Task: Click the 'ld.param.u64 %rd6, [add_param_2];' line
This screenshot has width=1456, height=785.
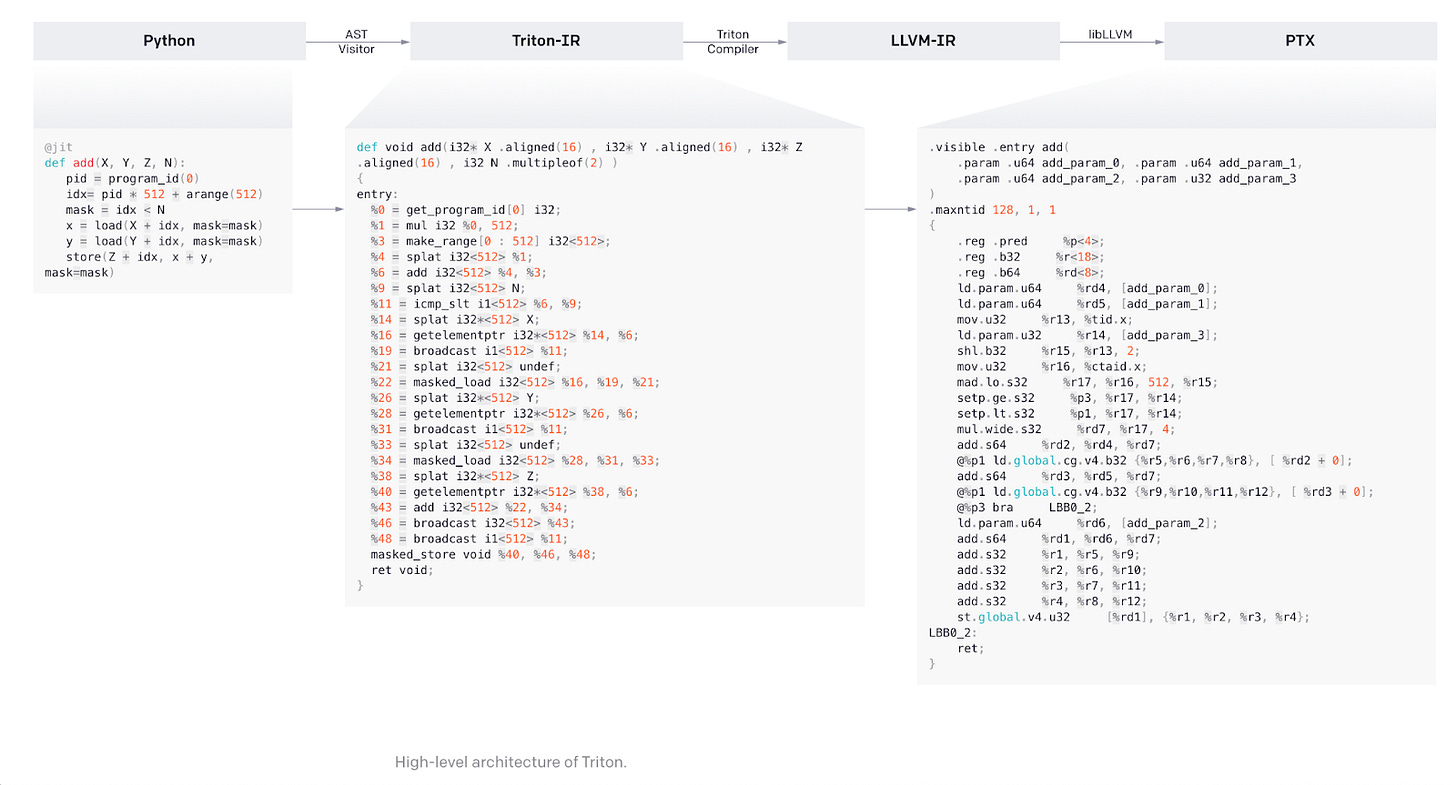Action: [1088, 523]
